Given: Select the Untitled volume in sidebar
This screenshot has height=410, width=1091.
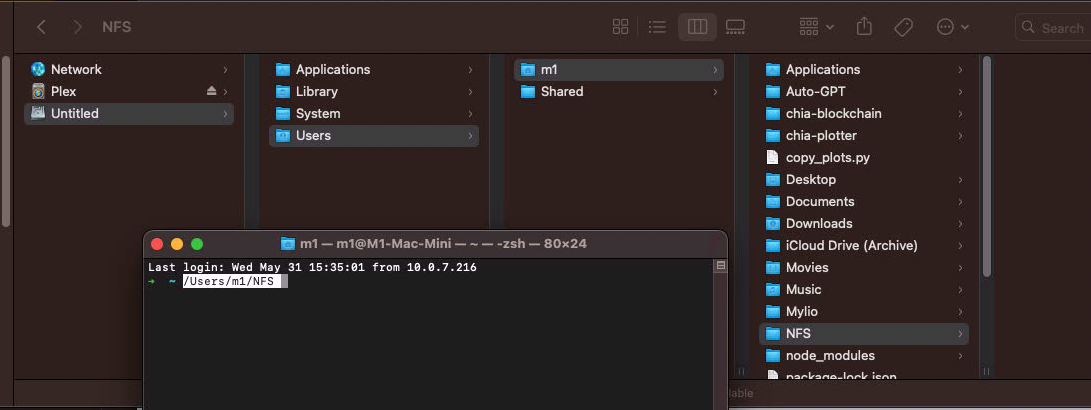Looking at the screenshot, I should coord(75,113).
